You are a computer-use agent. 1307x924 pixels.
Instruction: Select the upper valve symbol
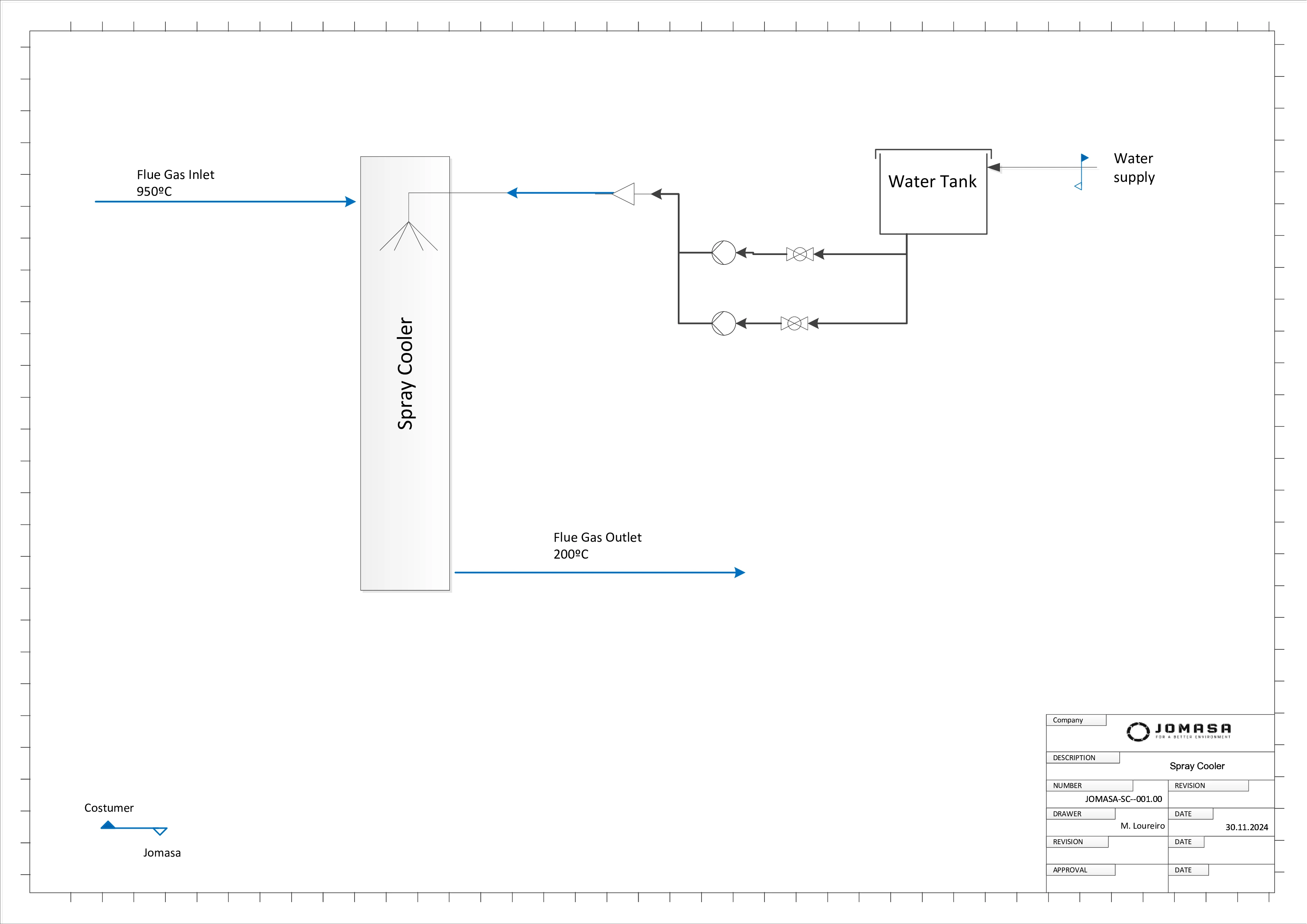click(800, 254)
